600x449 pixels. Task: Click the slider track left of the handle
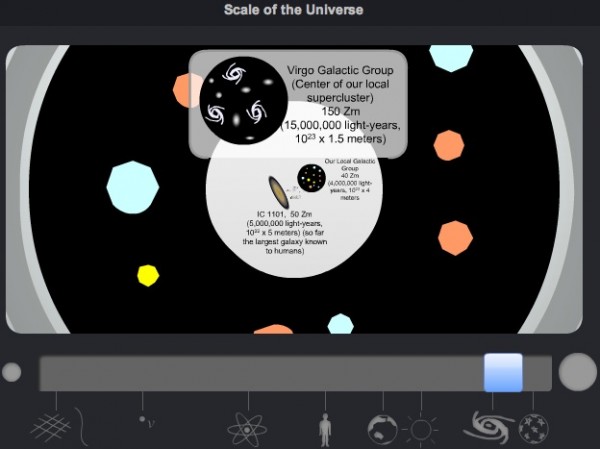point(262,373)
